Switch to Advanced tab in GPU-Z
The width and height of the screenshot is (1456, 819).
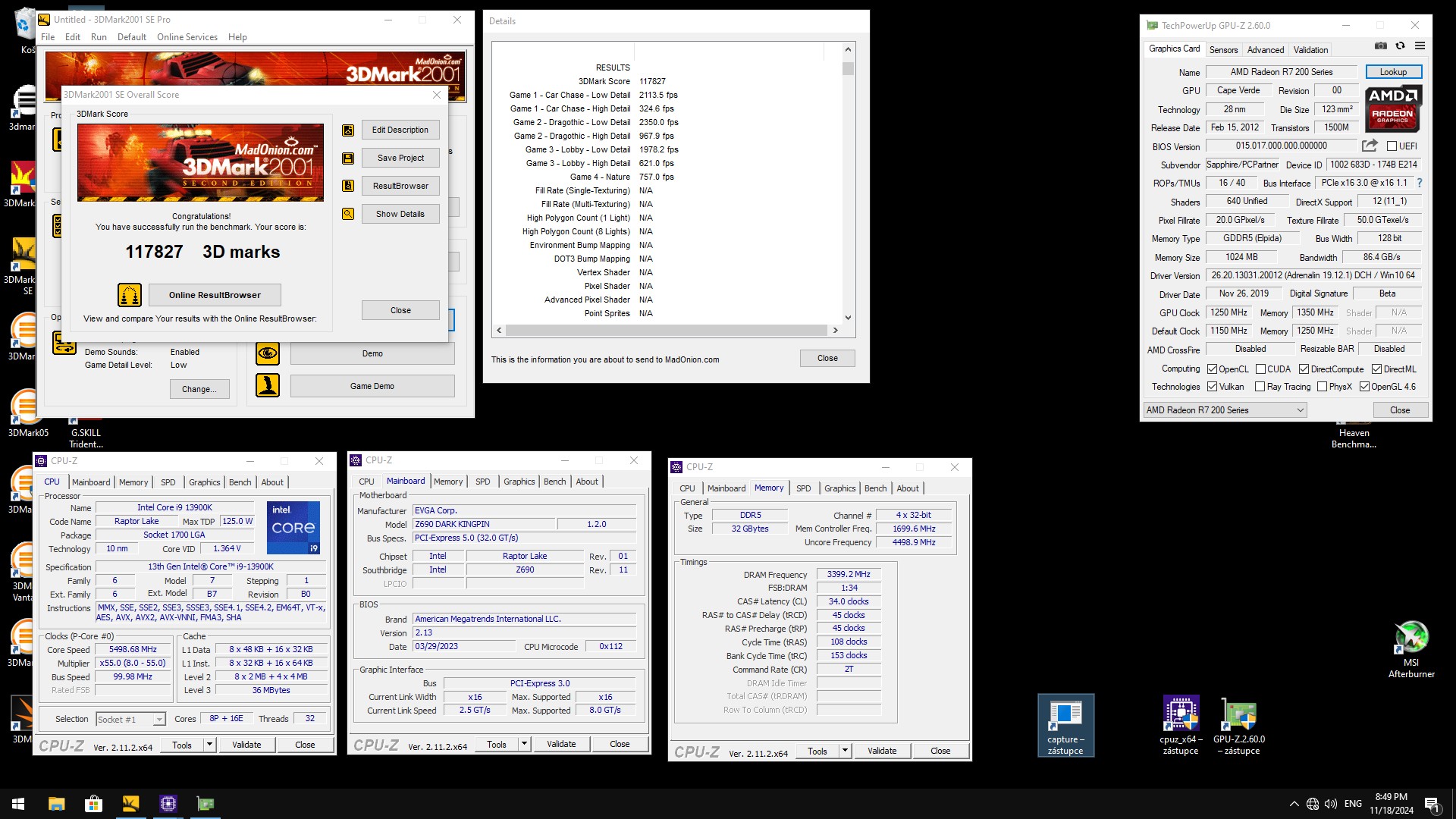[1266, 50]
